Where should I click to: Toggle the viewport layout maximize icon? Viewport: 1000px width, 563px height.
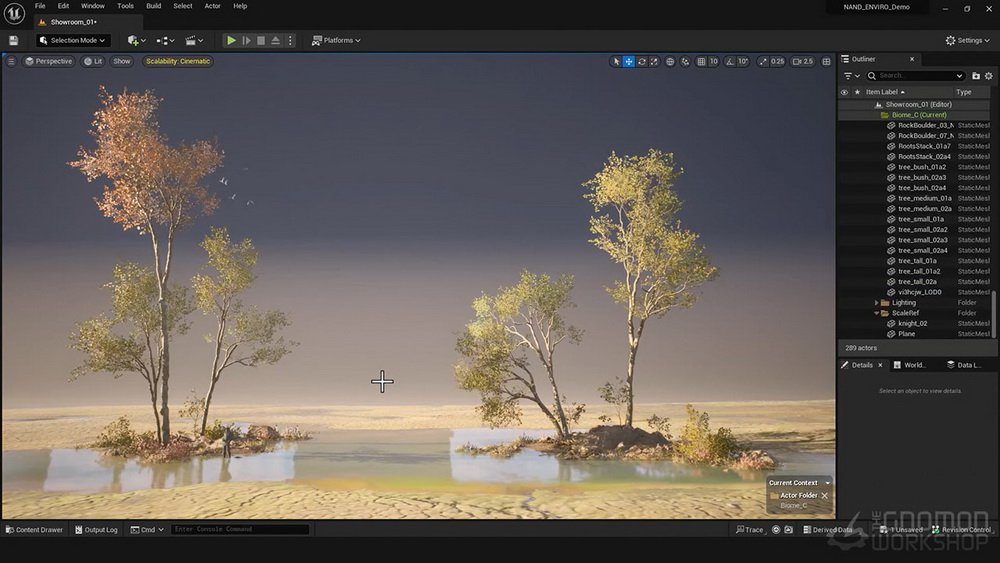(x=827, y=61)
